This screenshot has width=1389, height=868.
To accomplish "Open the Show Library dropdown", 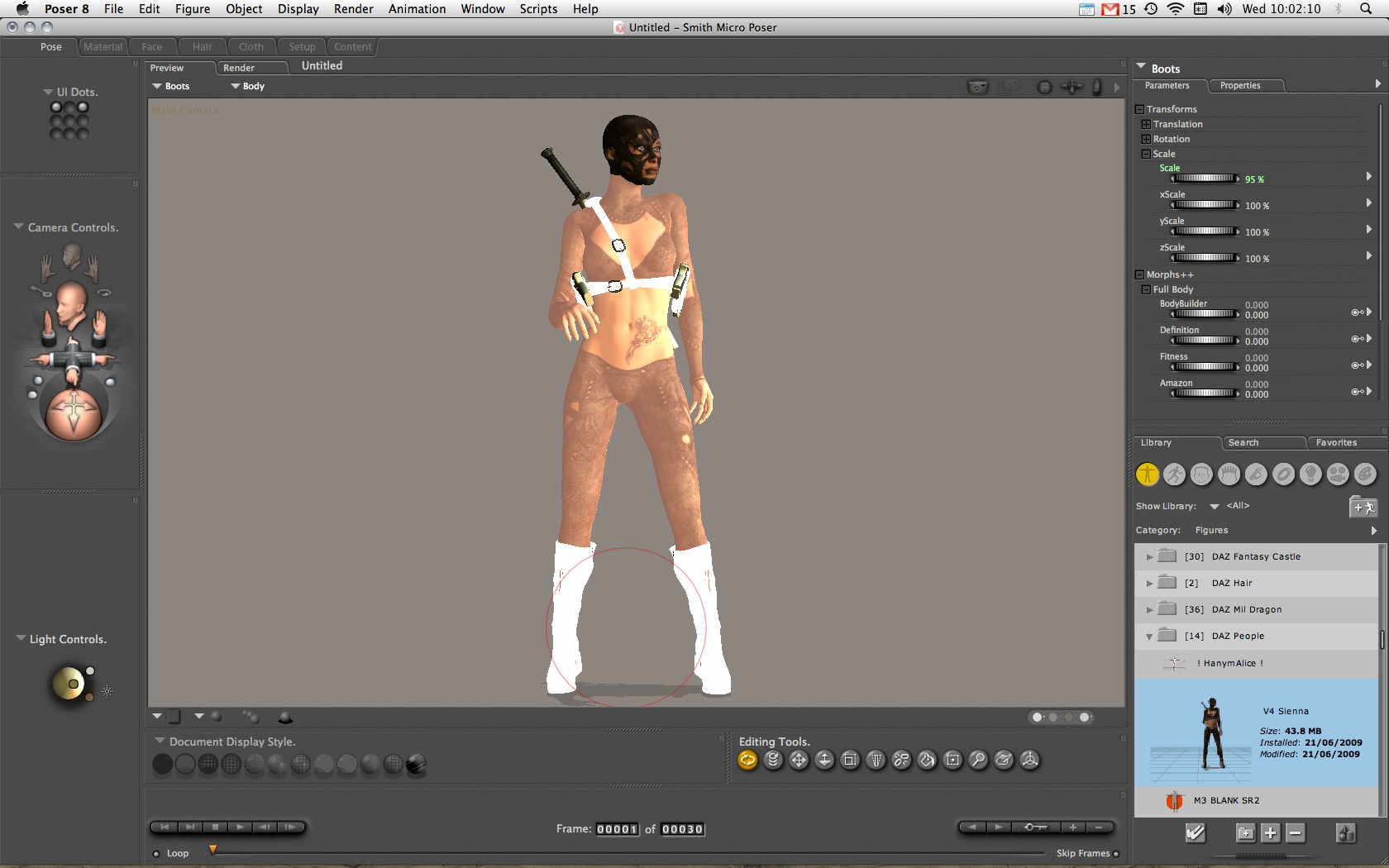I will (x=1215, y=506).
